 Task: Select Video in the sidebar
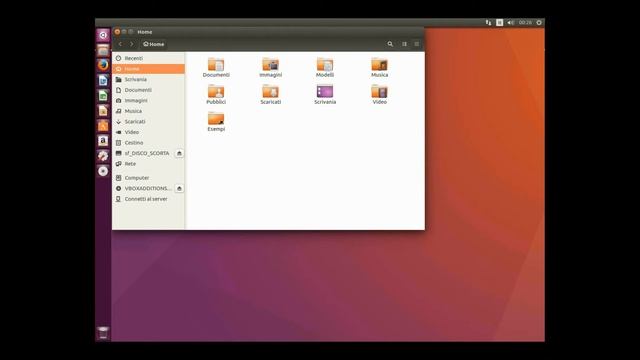149,132
